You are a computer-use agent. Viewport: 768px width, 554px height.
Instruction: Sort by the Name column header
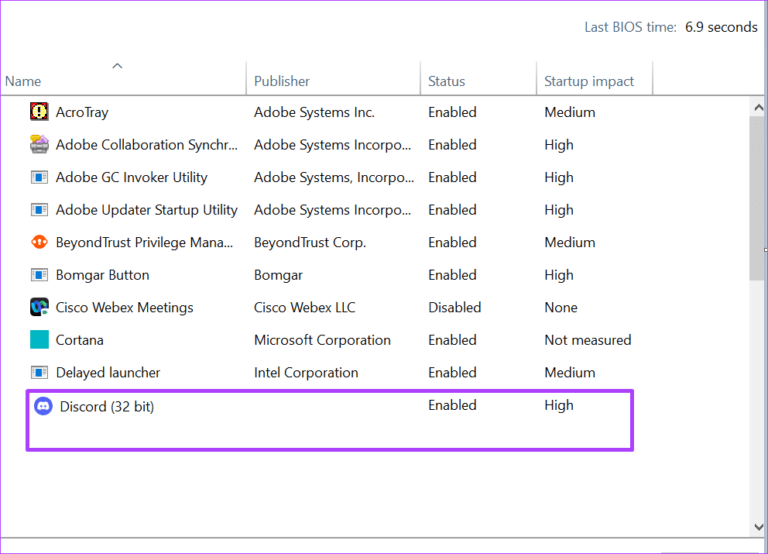click(x=23, y=81)
